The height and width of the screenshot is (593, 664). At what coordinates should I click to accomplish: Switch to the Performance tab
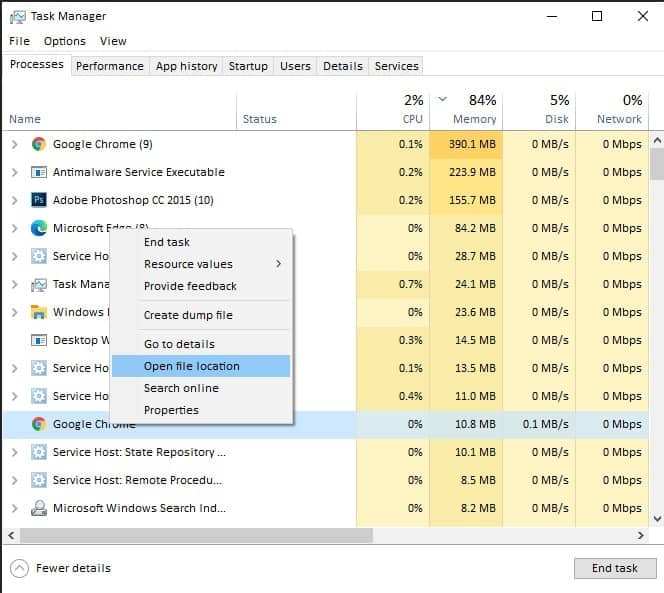pyautogui.click(x=110, y=66)
